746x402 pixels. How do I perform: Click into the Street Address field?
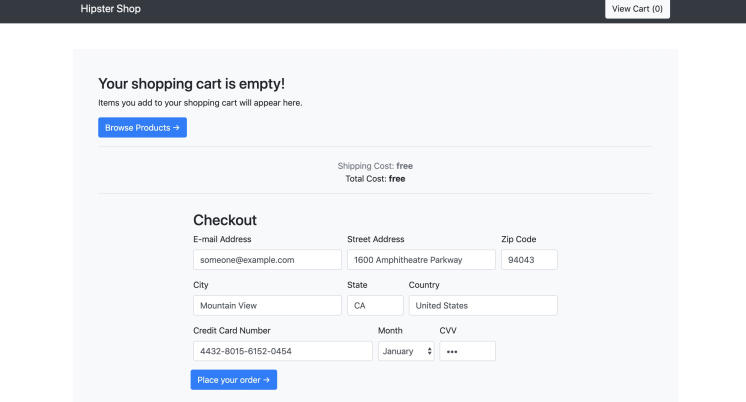pyautogui.click(x=421, y=260)
